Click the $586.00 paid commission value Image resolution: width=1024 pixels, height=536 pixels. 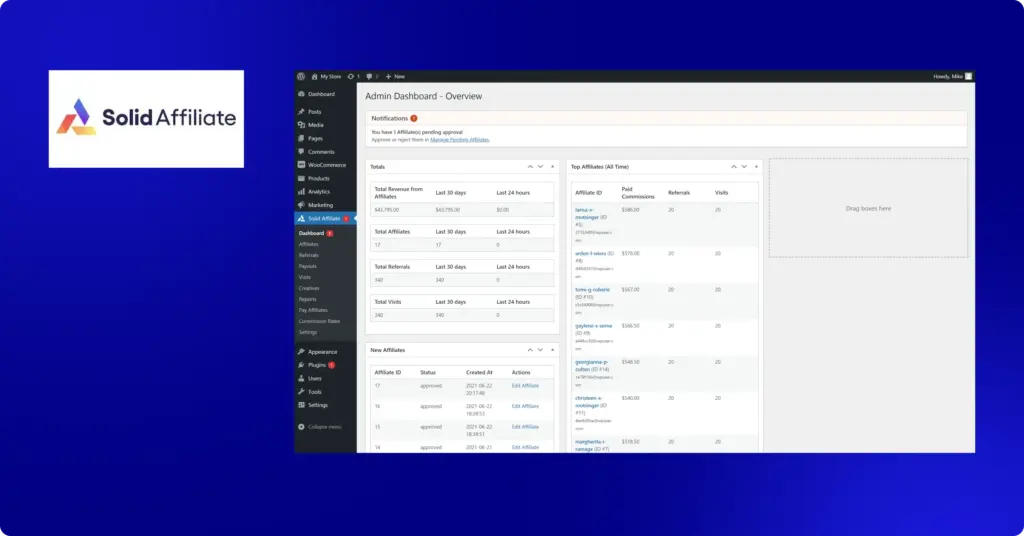[x=630, y=210]
